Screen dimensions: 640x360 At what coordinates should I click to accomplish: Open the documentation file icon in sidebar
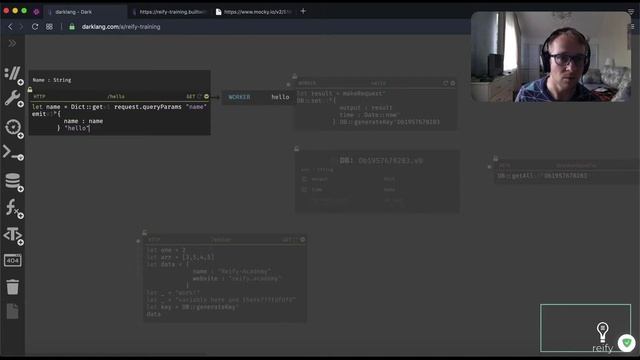click(12, 311)
